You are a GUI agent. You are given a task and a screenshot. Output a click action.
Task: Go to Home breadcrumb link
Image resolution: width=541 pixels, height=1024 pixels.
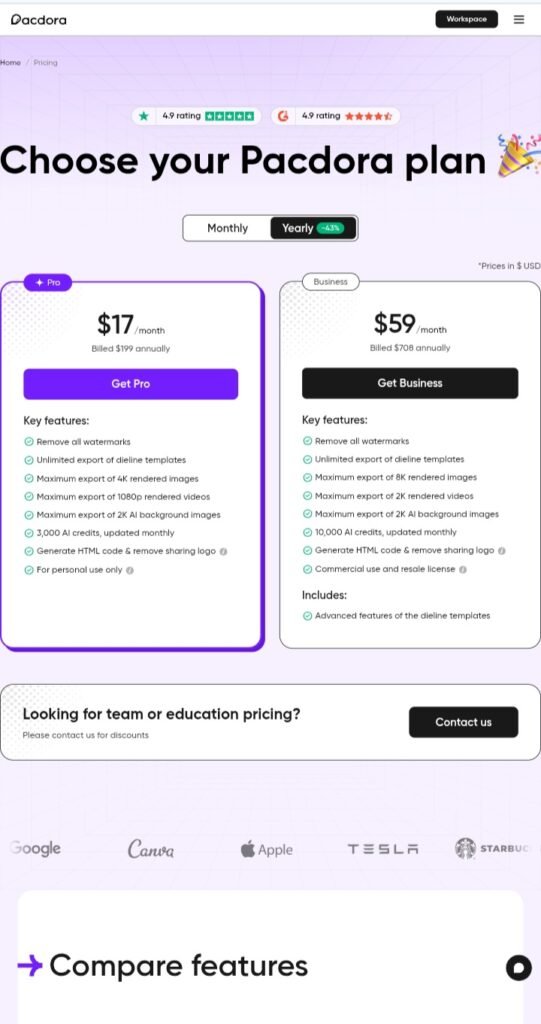[x=10, y=63]
